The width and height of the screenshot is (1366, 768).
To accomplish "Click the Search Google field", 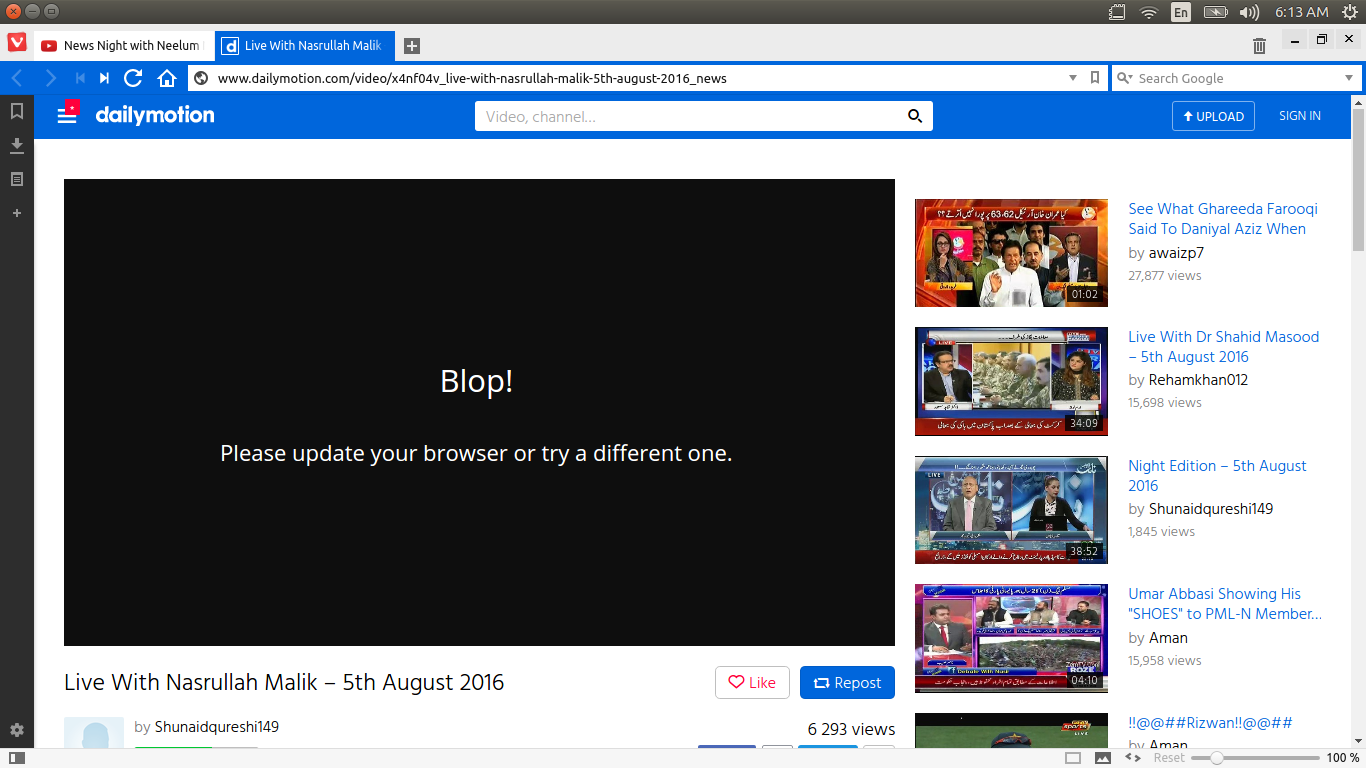I will pos(1237,78).
